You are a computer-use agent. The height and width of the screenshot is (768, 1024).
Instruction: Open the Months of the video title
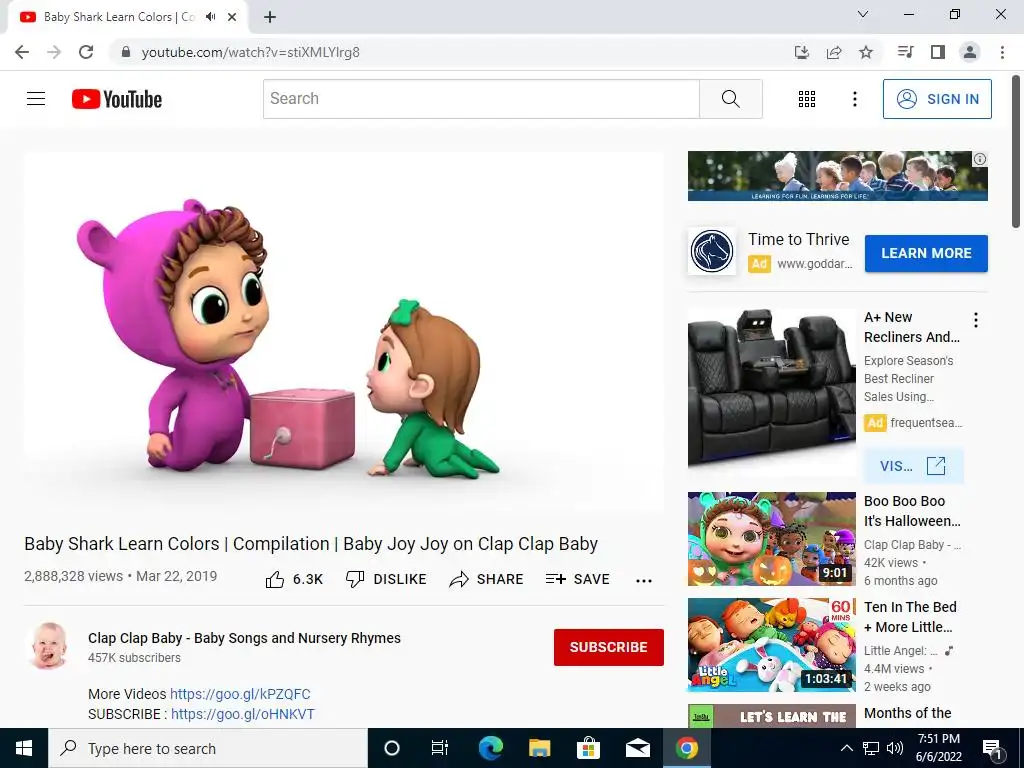[908, 713]
